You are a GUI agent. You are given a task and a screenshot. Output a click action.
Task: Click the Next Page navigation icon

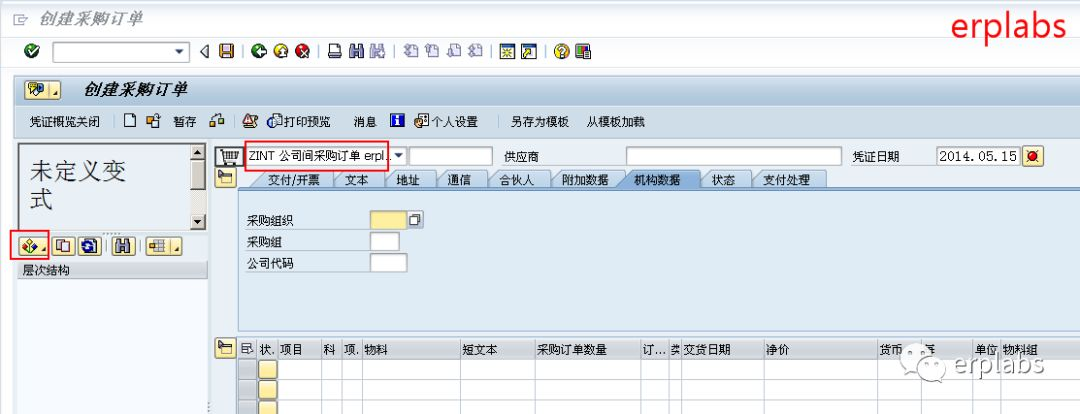[x=454, y=51]
